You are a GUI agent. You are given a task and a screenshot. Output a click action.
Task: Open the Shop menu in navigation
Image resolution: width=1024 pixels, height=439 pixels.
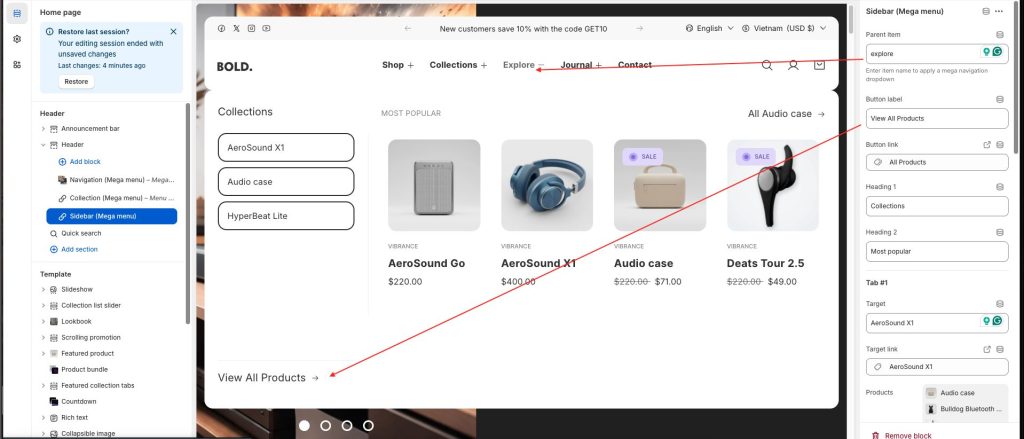(398, 65)
